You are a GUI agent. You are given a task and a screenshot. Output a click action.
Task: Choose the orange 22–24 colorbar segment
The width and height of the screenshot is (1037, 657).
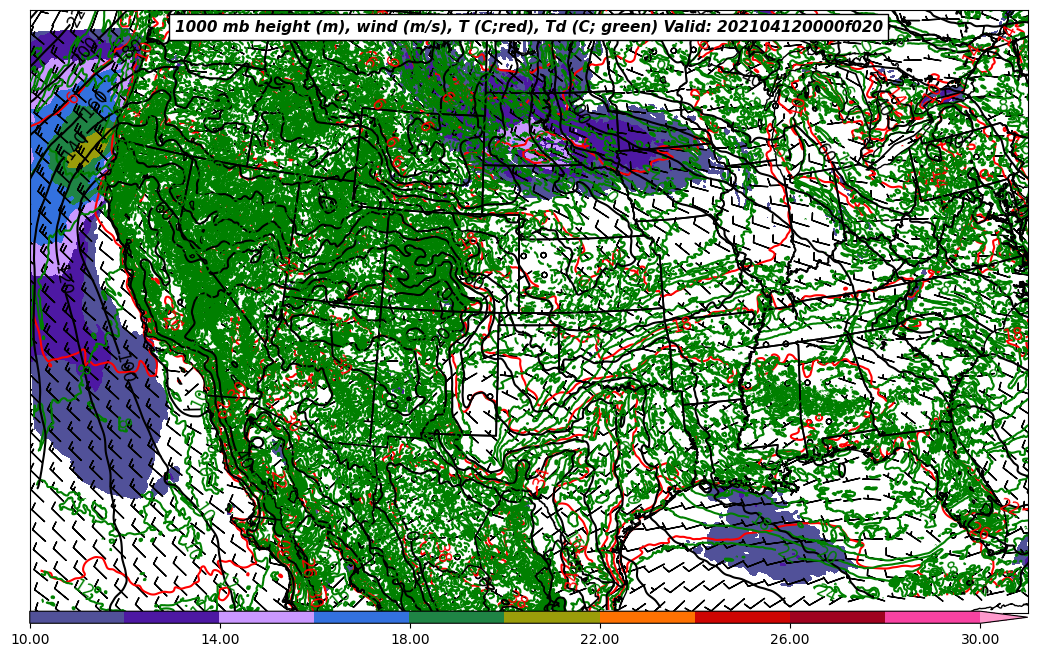tap(647, 618)
